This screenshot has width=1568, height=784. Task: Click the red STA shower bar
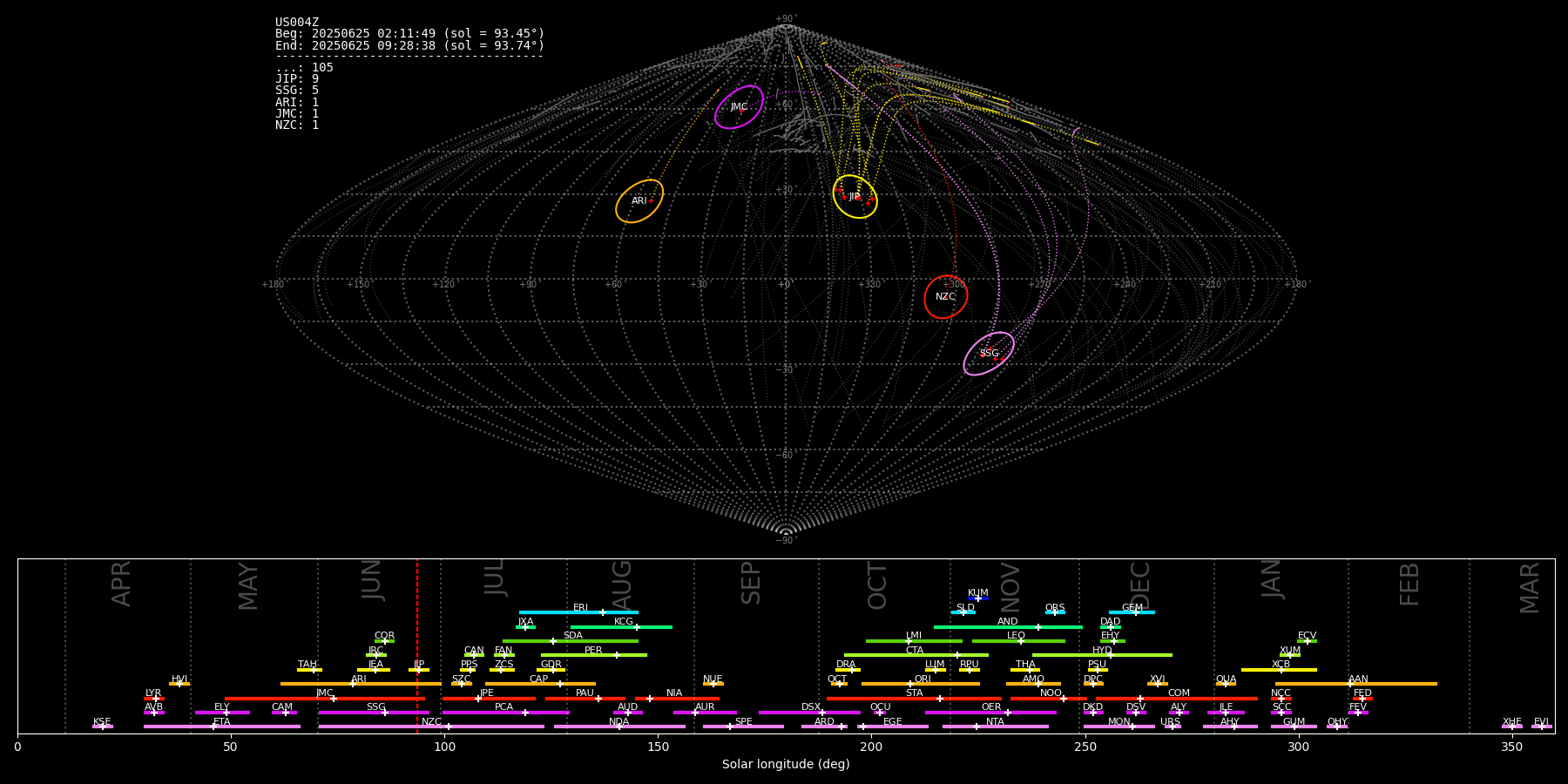[914, 699]
